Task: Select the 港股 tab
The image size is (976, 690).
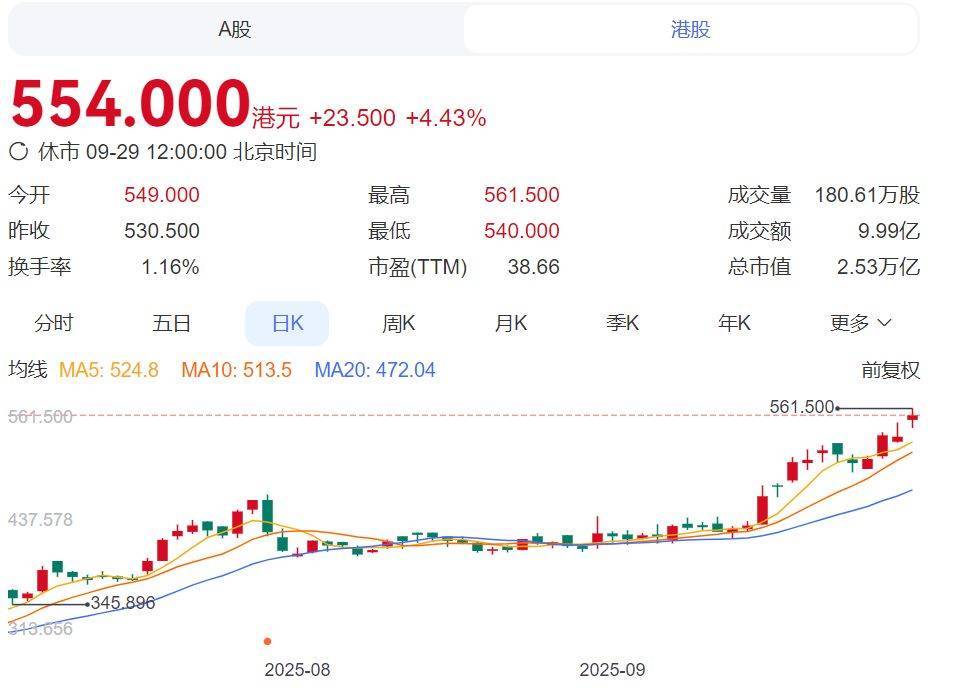Action: [x=690, y=30]
